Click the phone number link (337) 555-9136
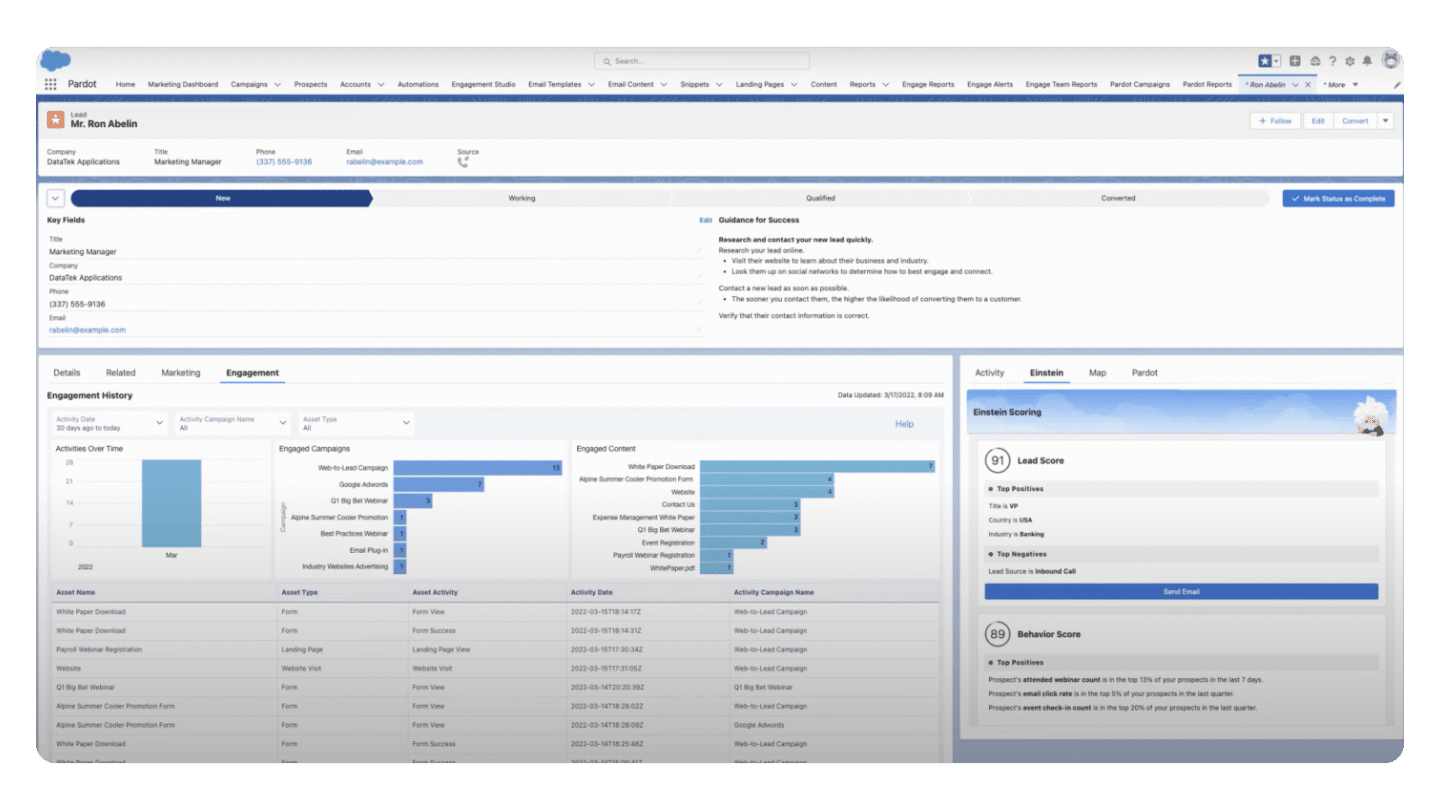 click(284, 162)
